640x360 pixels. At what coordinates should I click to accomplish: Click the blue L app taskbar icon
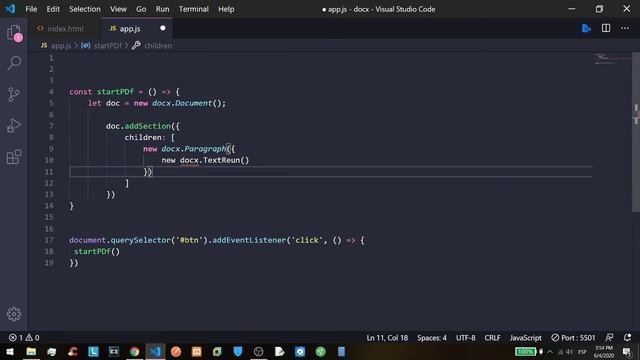tap(93, 351)
